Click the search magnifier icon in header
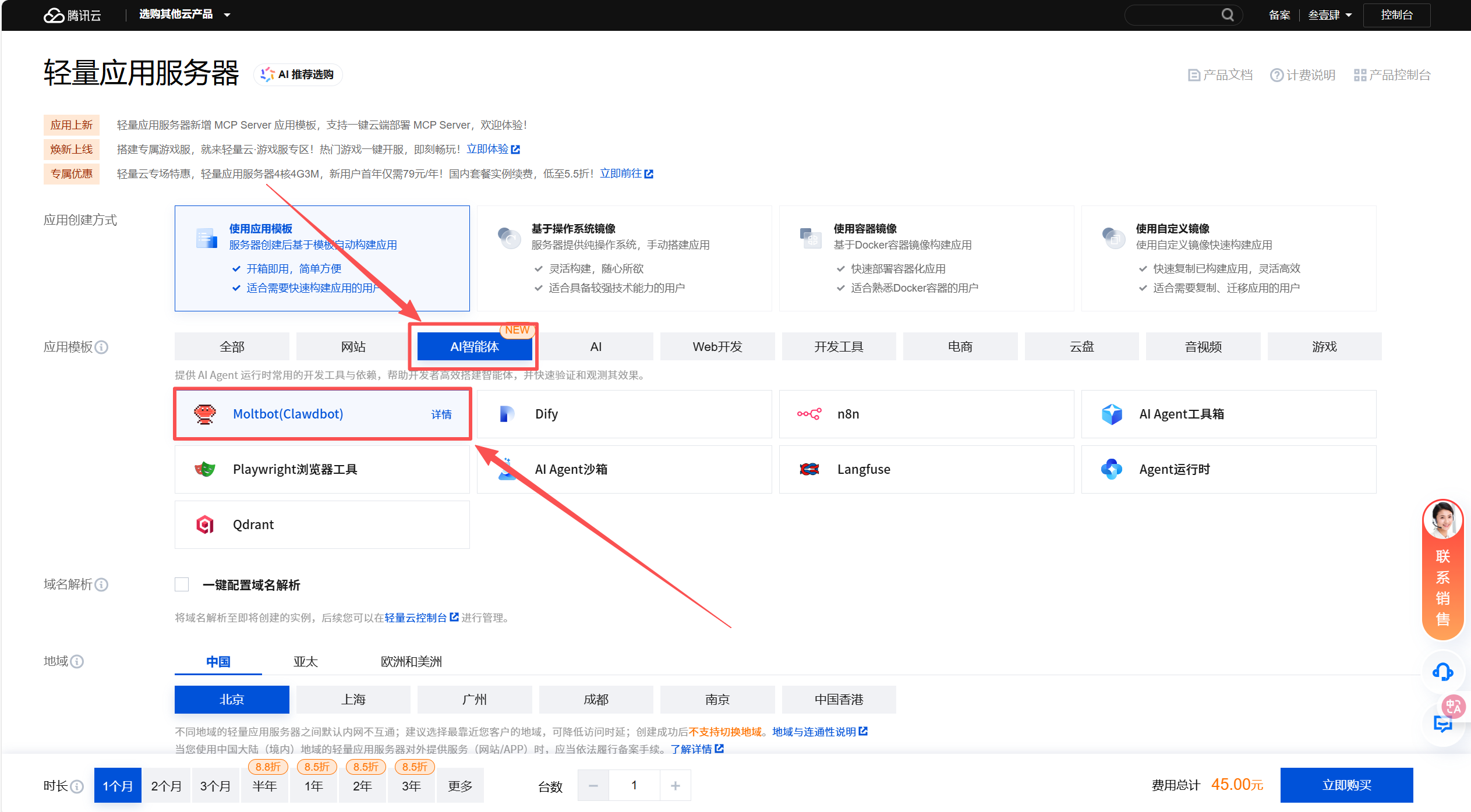 pos(1227,15)
